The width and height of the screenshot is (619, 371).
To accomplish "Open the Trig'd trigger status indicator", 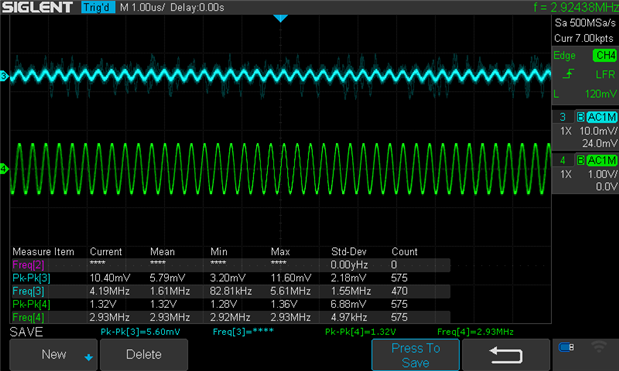I will 98,7.
